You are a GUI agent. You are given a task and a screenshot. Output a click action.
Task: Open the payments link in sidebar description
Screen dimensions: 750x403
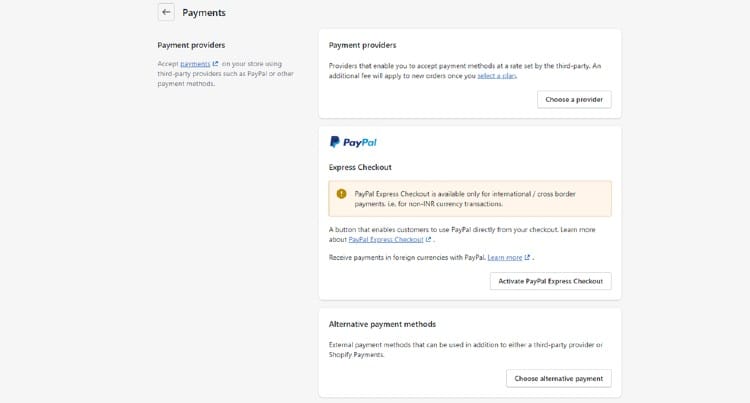195,64
